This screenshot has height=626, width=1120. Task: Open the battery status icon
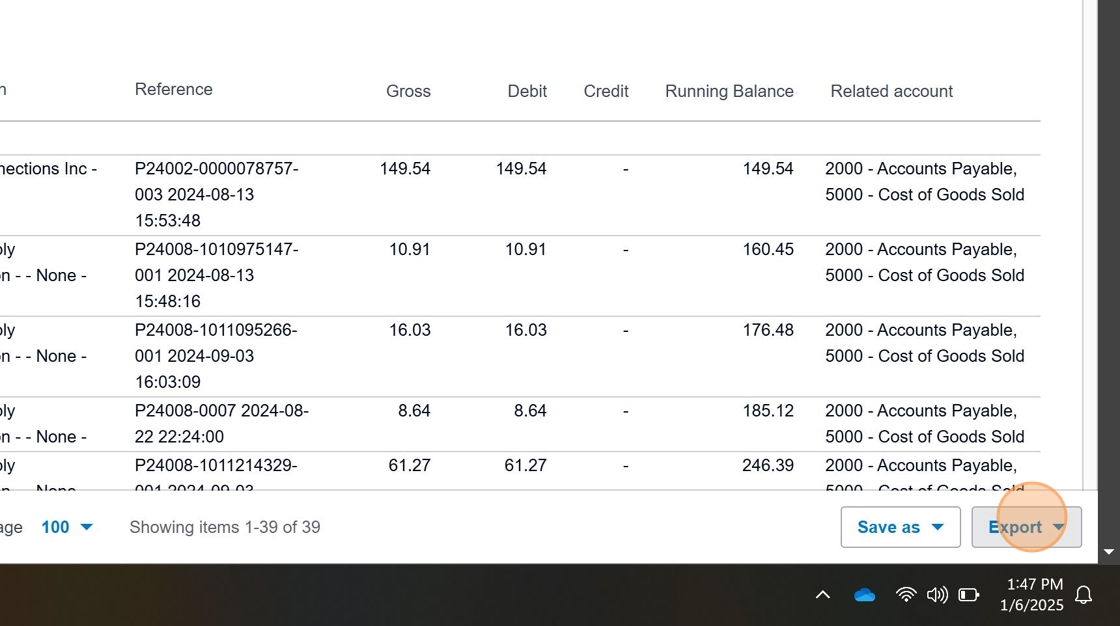(x=969, y=595)
